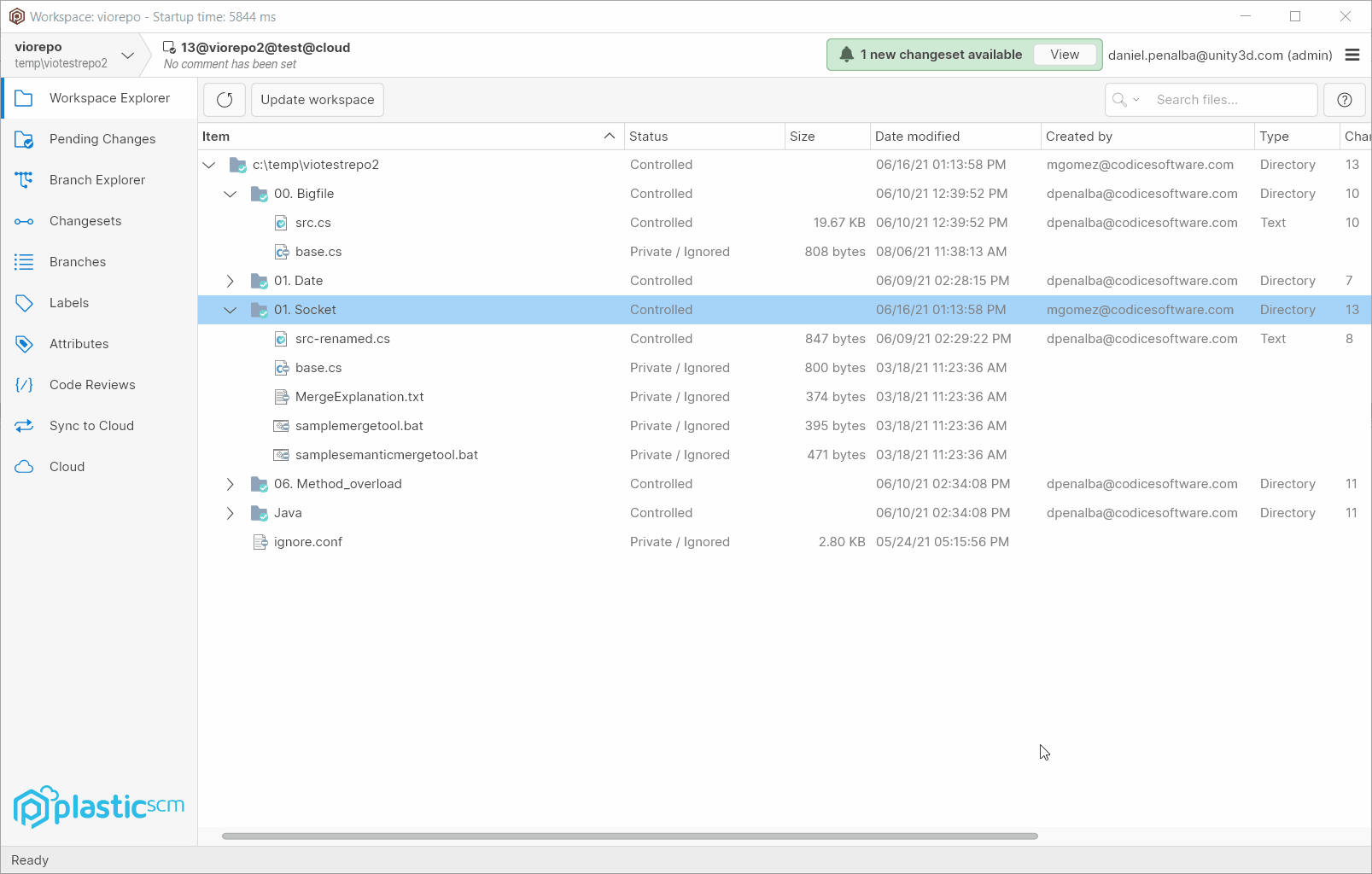Screen dimensions: 1372x874
Task: Open the Branch Explorer
Action: pos(96,179)
